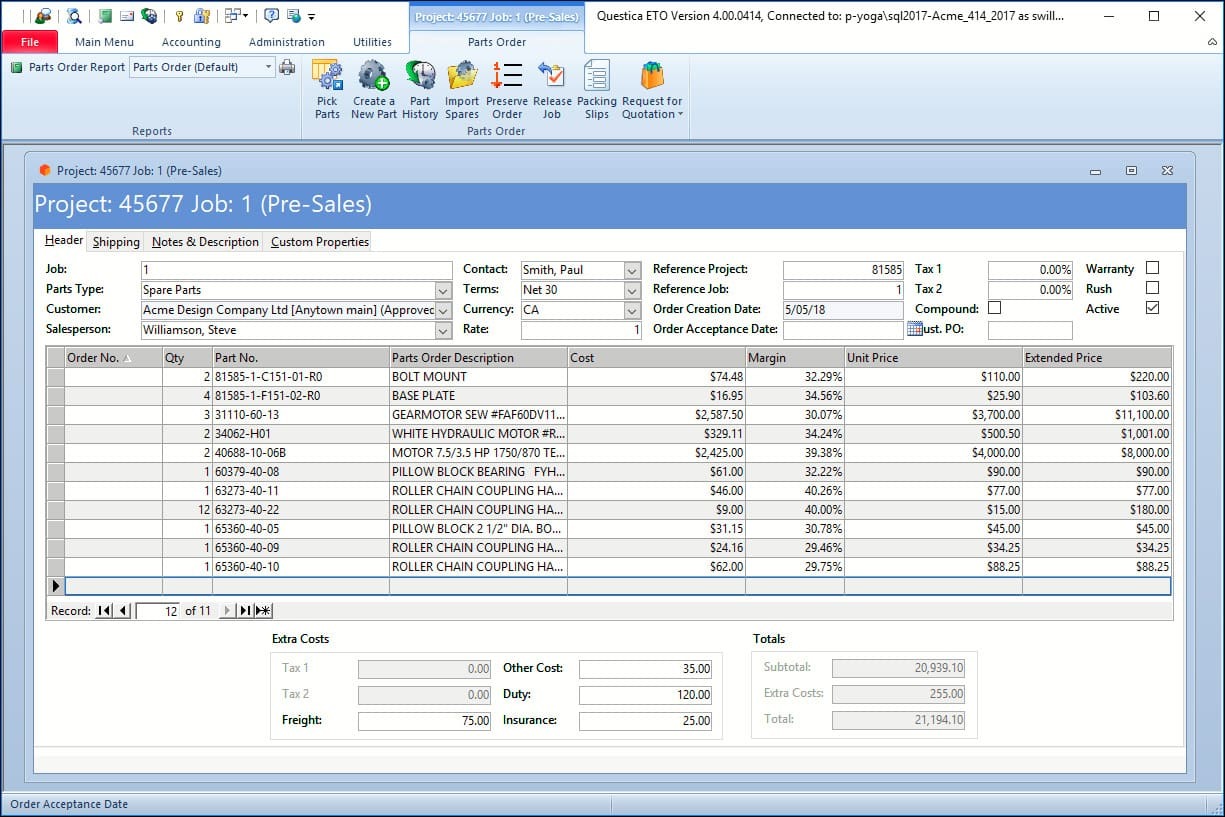Click the printer icon beside the report selector
1225x817 pixels.
coord(287,67)
